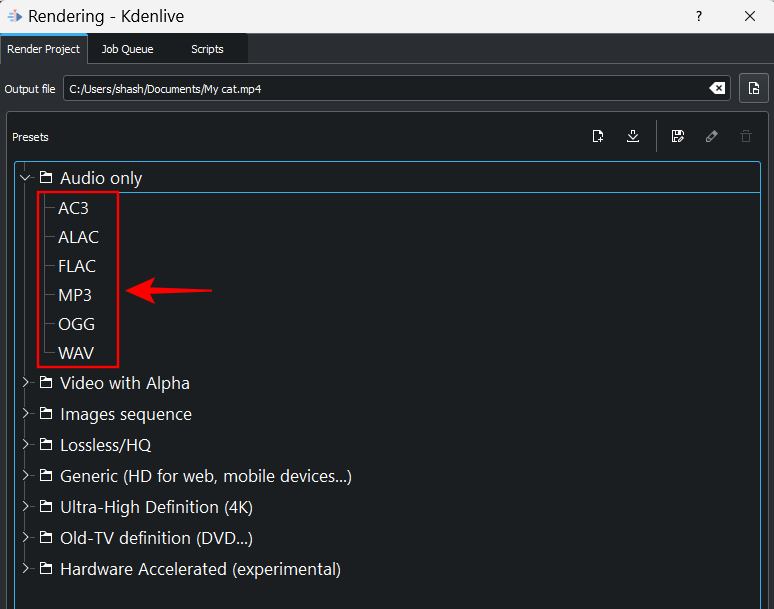Select the Images sequence folder row
Screen dimensions: 774x609
(x=387, y=414)
